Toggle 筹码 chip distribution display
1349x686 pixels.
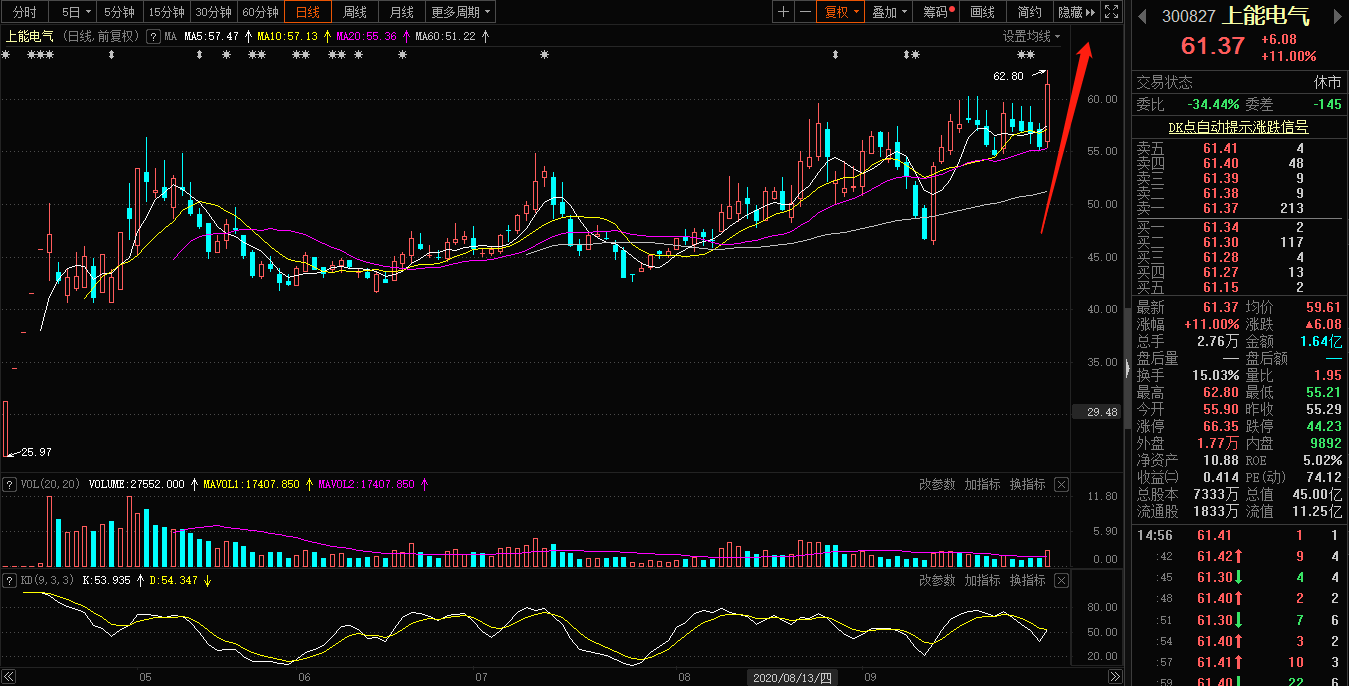pyautogui.click(x=938, y=12)
